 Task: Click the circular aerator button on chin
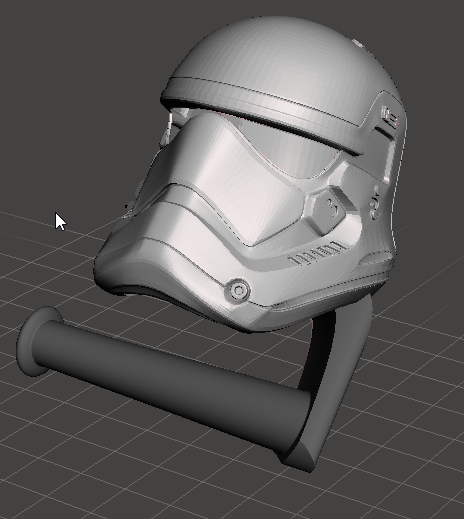pyautogui.click(x=238, y=290)
